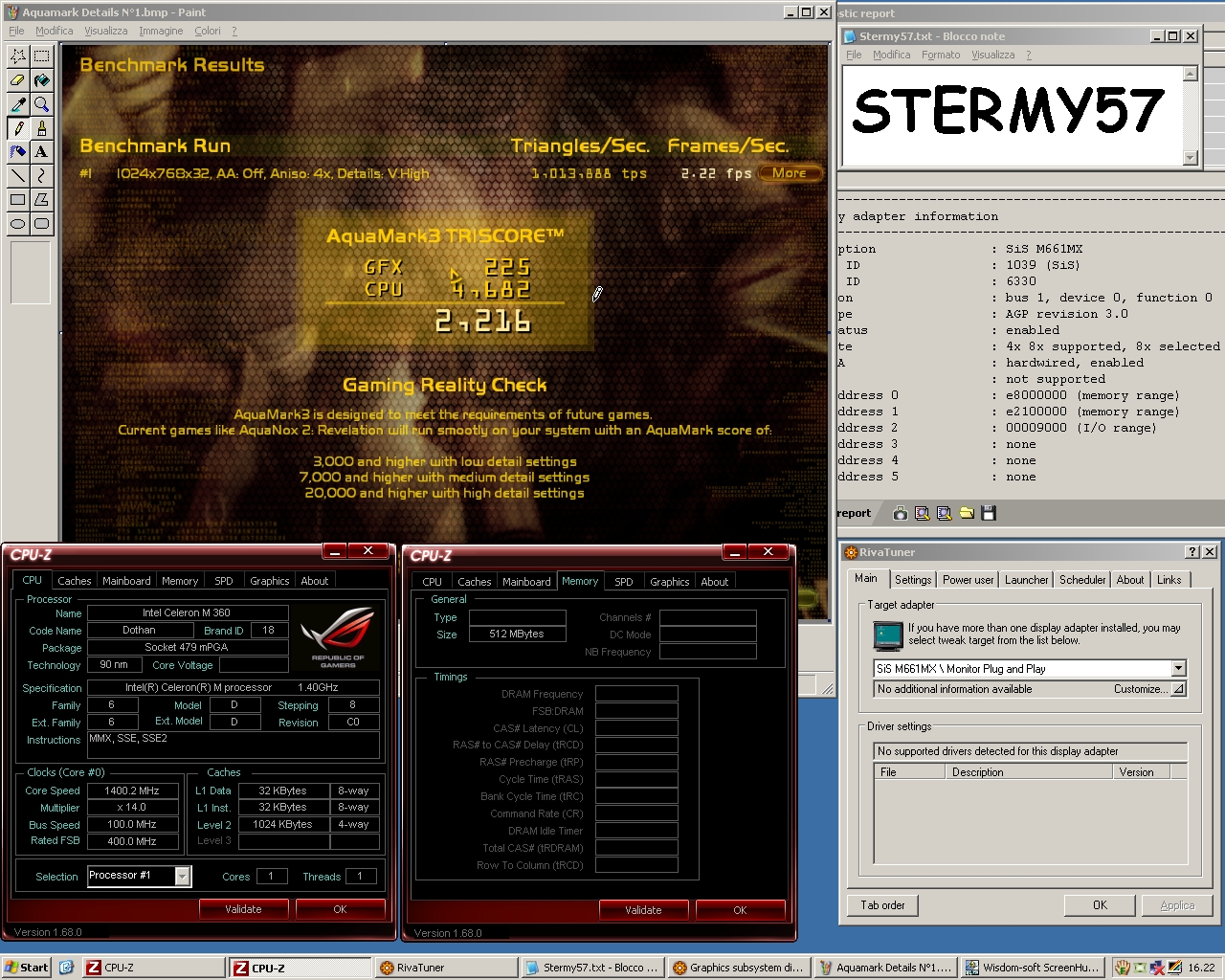
Task: Pick the Color Picker eyedropper tool
Action: click(x=18, y=104)
